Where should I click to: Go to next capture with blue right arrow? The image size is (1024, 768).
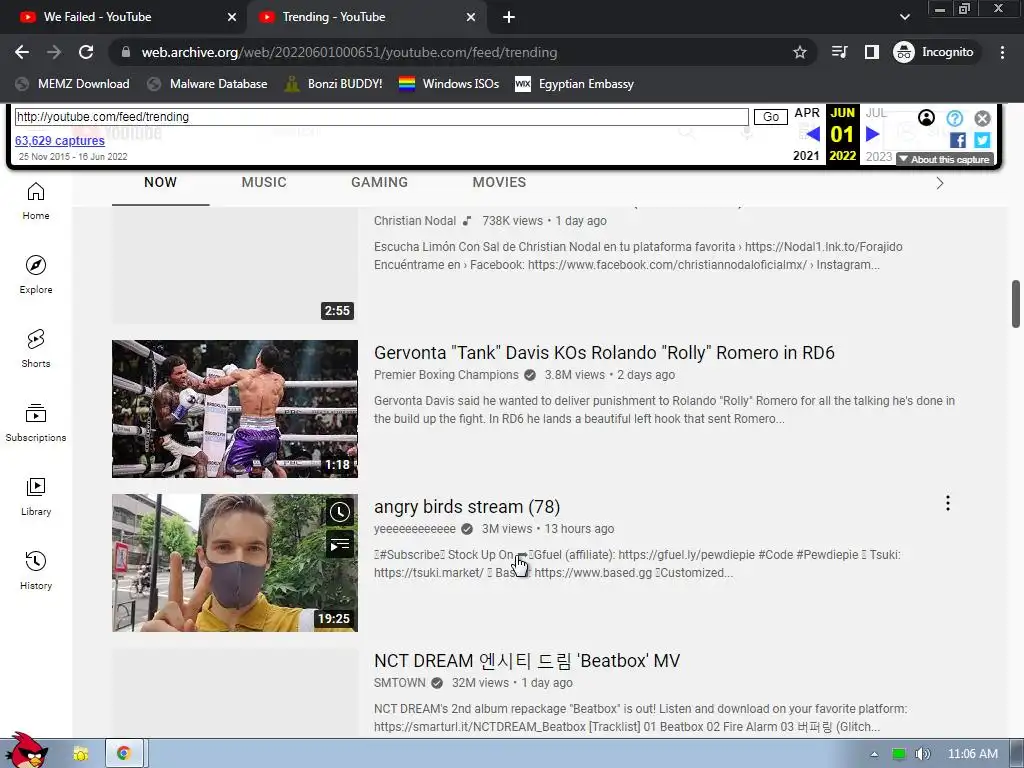tap(872, 135)
